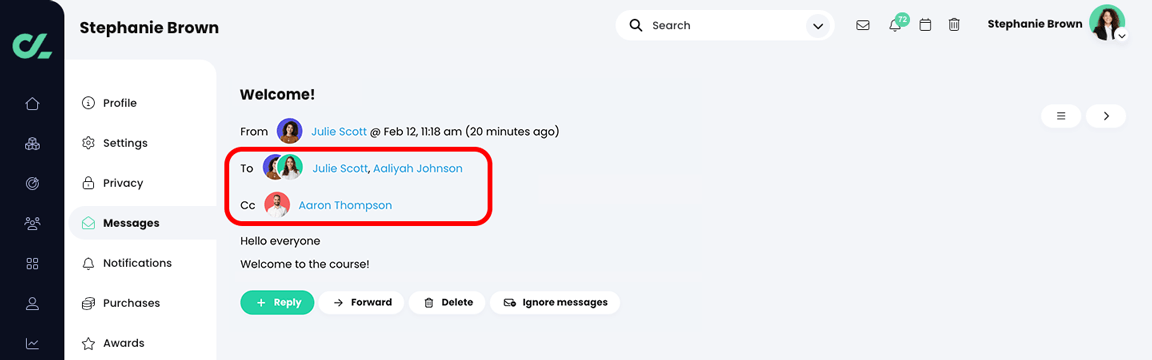Click into the Search field

pyautogui.click(x=724, y=25)
